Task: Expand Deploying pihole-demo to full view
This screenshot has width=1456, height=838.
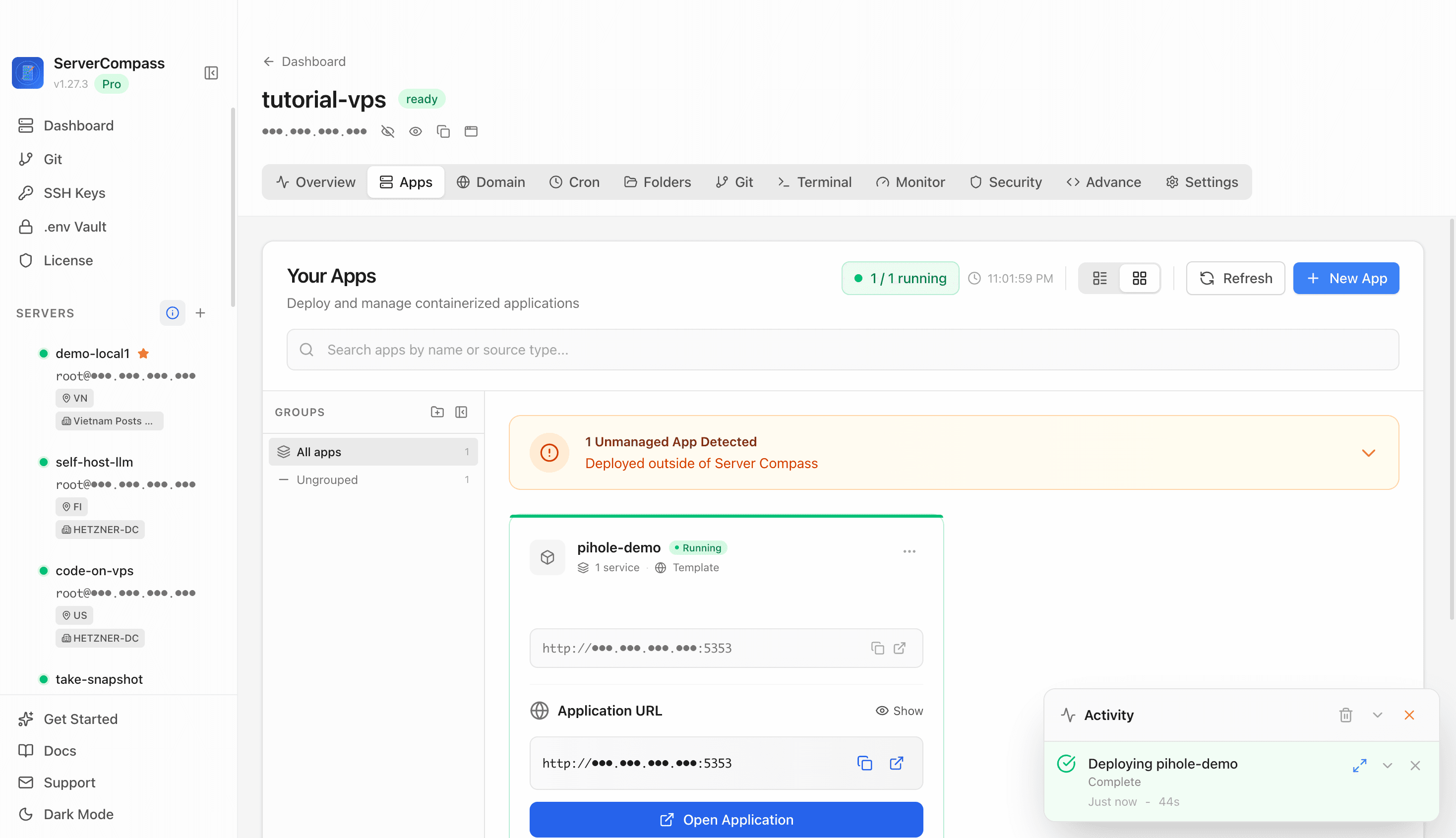Action: coord(1360,766)
